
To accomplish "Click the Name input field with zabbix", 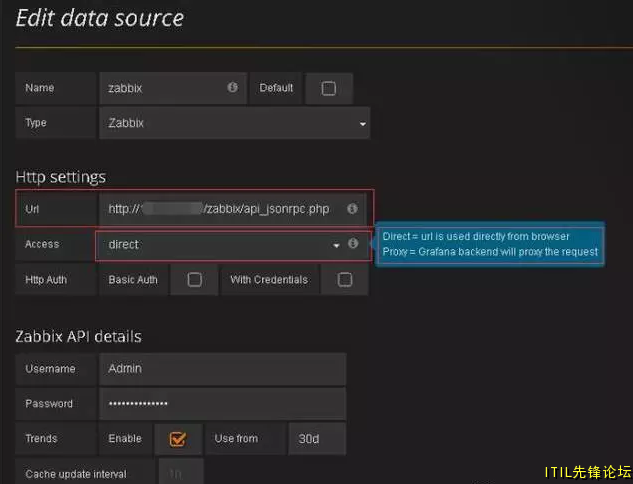I will (x=173, y=88).
